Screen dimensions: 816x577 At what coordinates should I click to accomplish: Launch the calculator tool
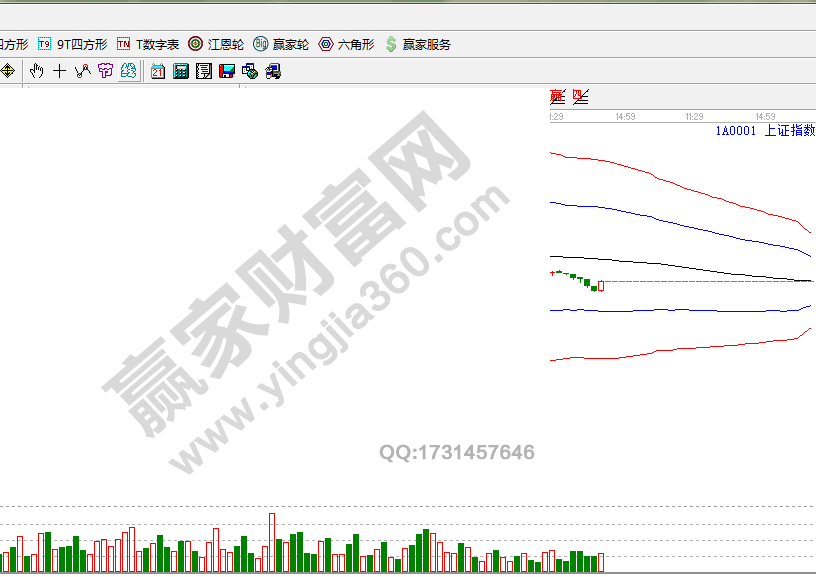click(181, 71)
